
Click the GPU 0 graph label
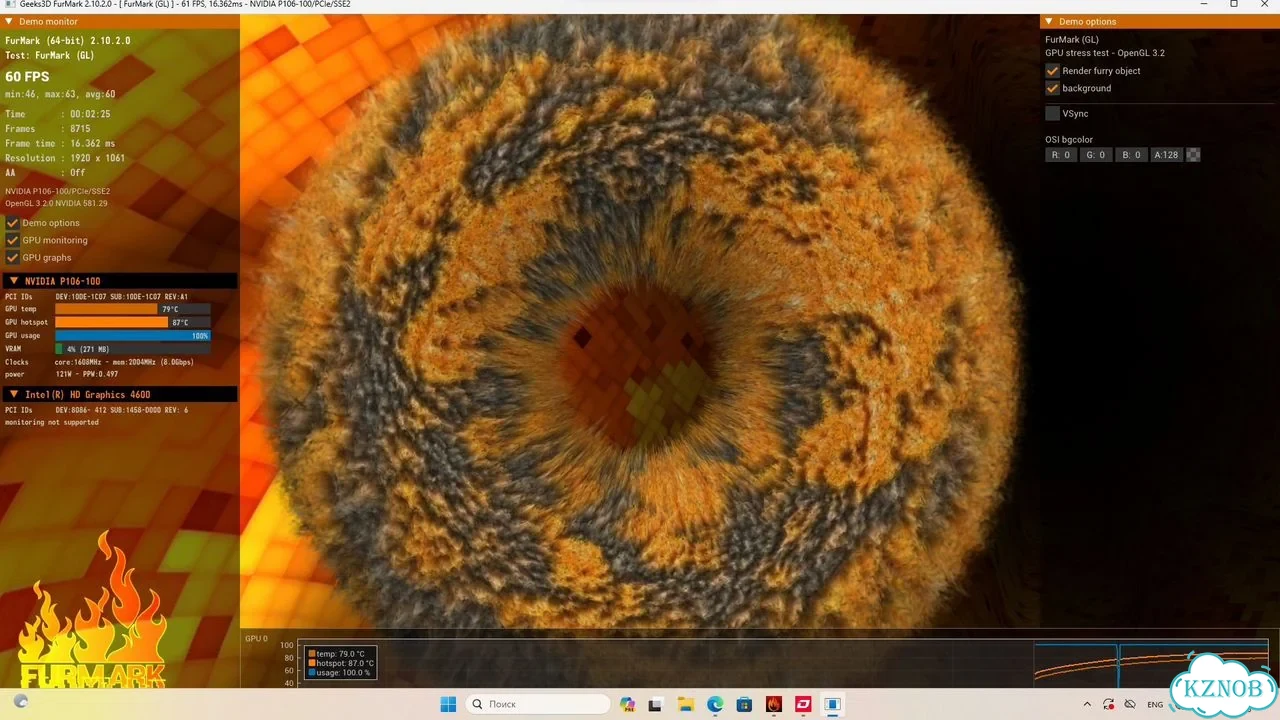pos(256,638)
